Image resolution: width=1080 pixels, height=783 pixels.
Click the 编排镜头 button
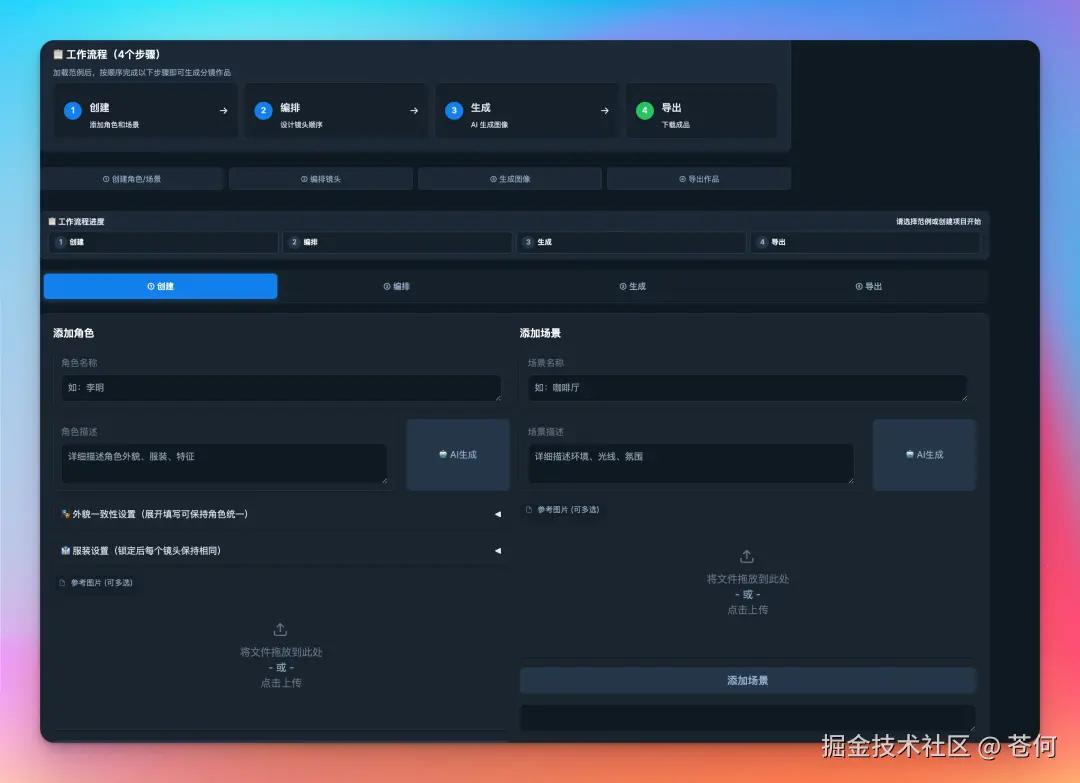(321, 179)
